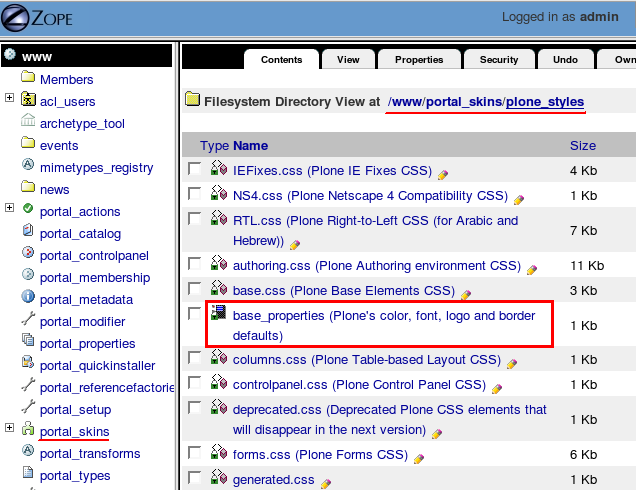
Task: Click the portal_catalog icon
Action: pos(28,230)
